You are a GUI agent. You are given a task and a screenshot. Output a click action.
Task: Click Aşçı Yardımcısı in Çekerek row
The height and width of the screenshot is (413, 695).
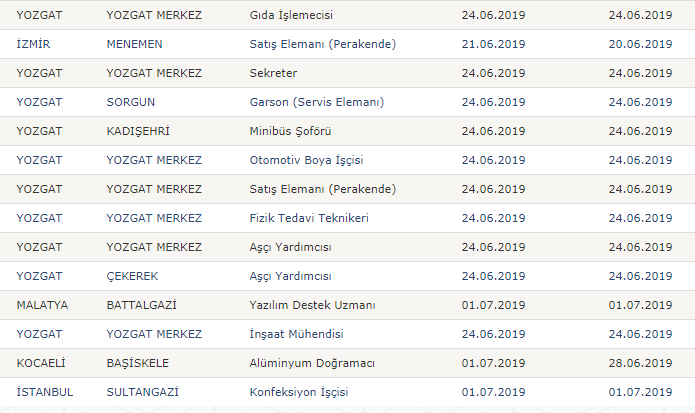(x=290, y=276)
